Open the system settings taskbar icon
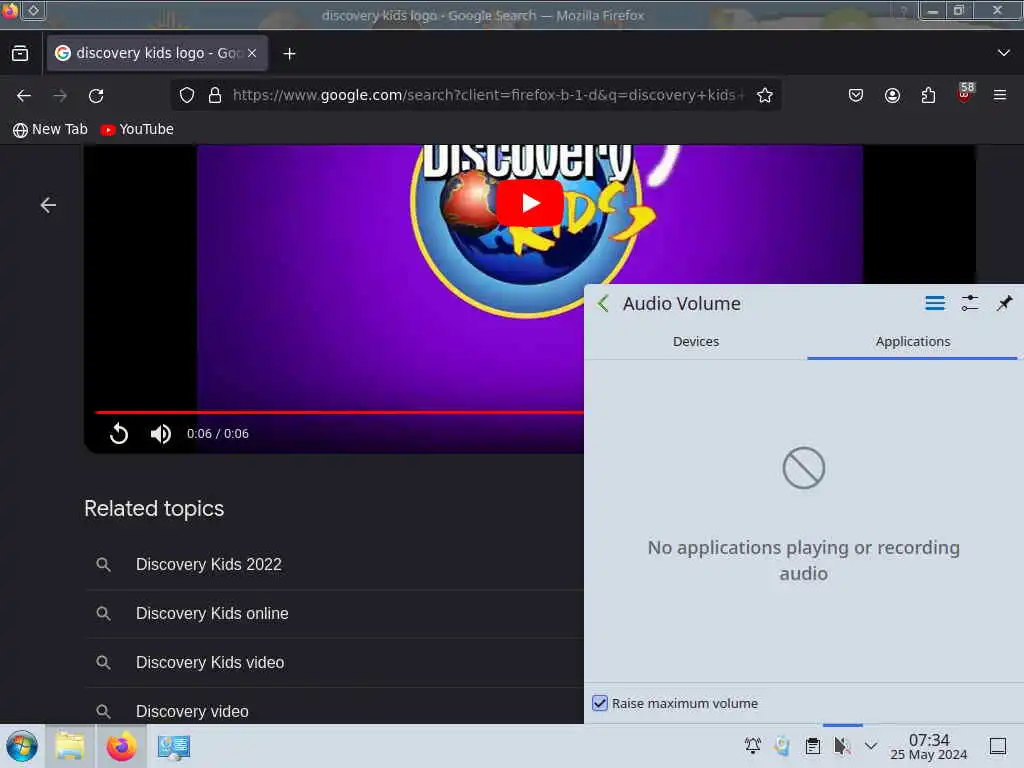1024x768 pixels. (x=174, y=746)
